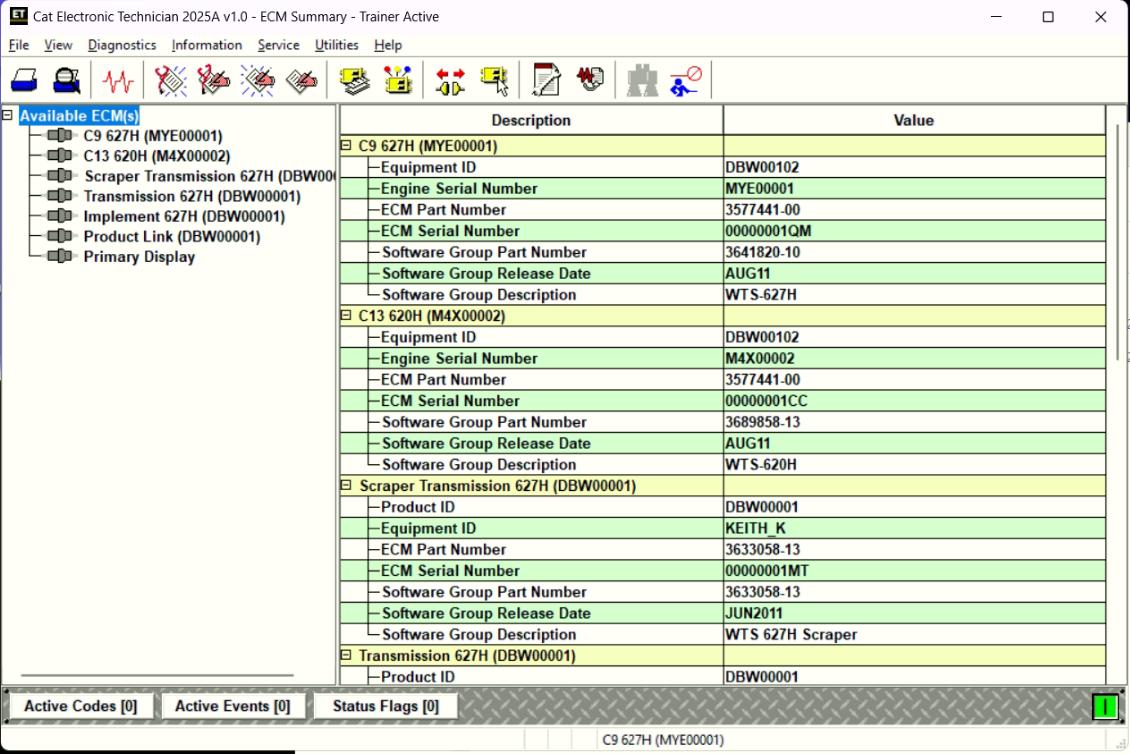1130x754 pixels.
Task: Click the 3689858-13 software part number value
Action: (762, 422)
